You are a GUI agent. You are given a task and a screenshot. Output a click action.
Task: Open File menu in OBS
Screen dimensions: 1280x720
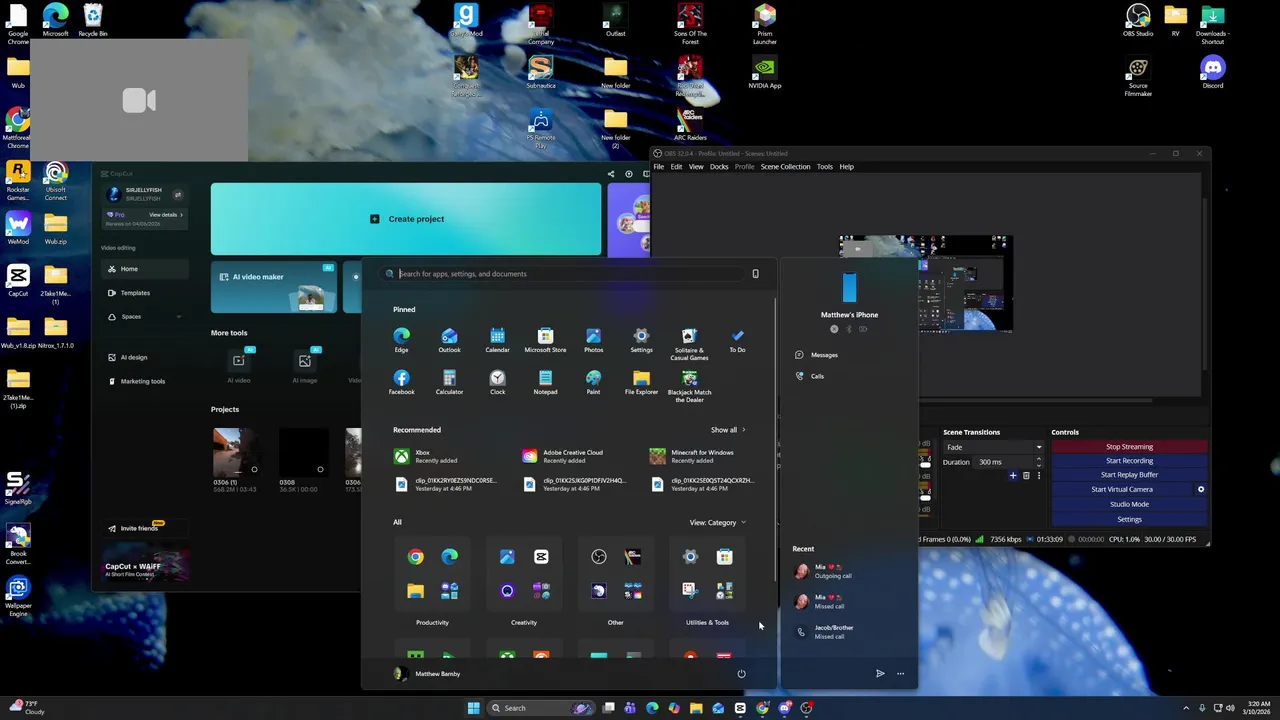pyautogui.click(x=659, y=167)
